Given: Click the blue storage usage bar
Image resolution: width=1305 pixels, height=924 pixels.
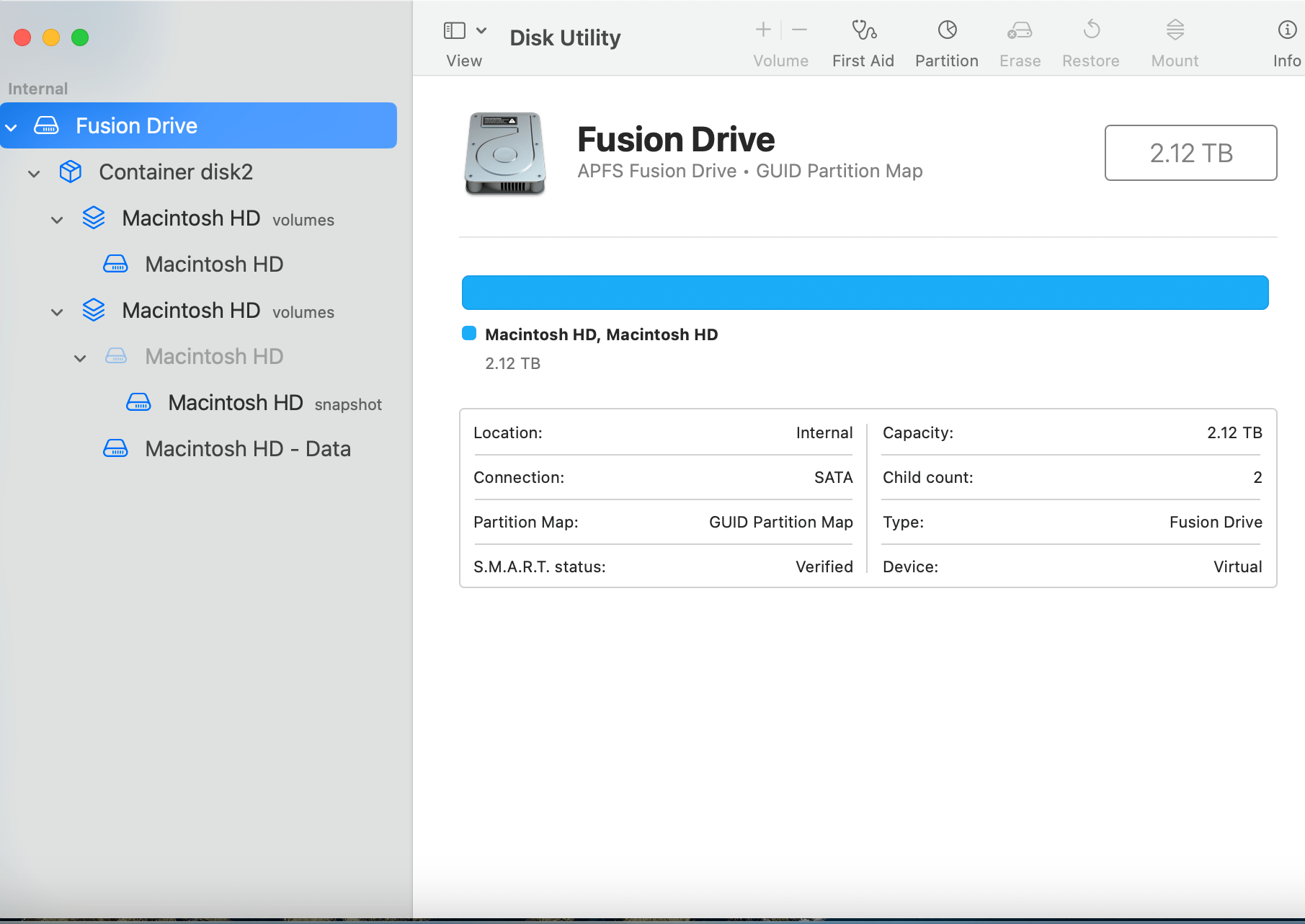Looking at the screenshot, I should (865, 293).
